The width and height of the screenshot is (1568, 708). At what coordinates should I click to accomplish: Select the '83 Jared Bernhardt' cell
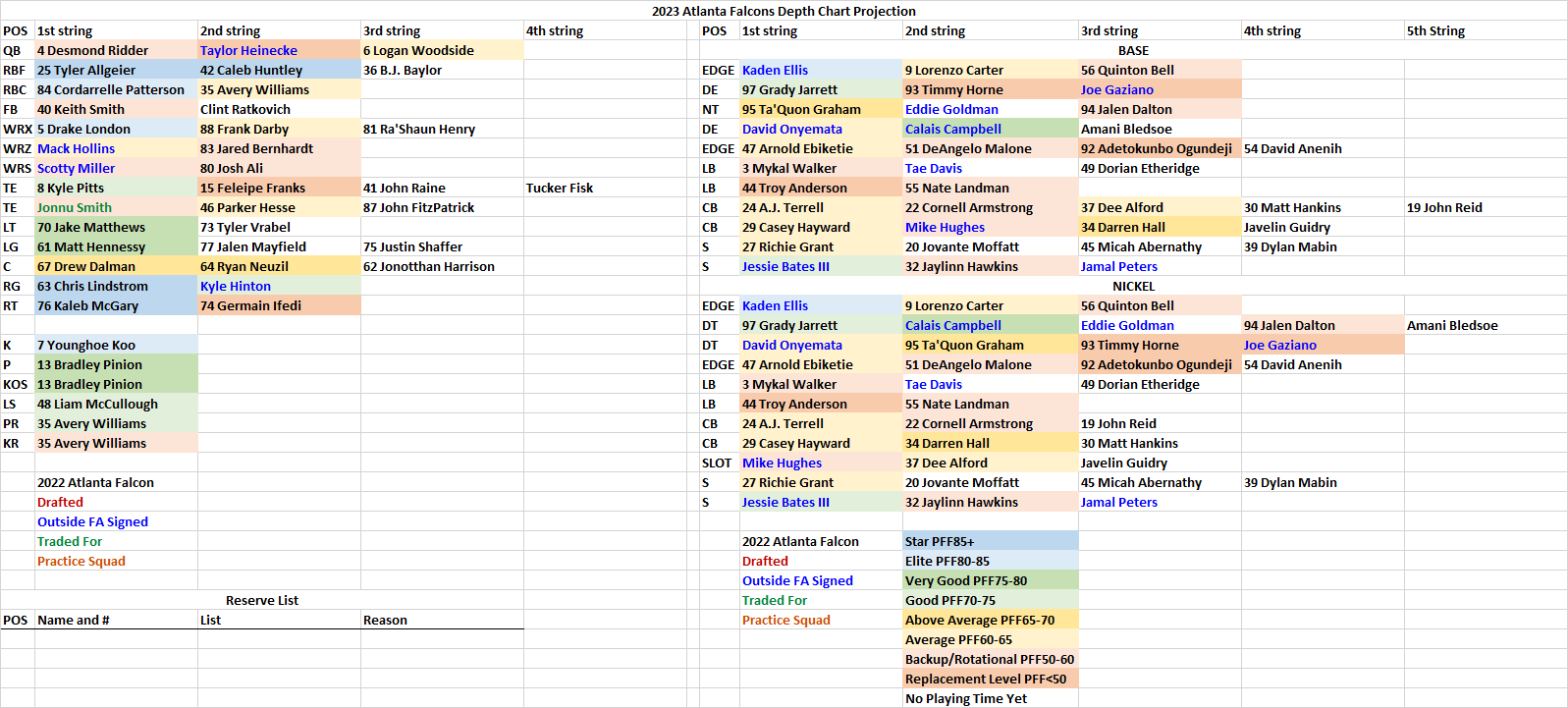tap(279, 148)
